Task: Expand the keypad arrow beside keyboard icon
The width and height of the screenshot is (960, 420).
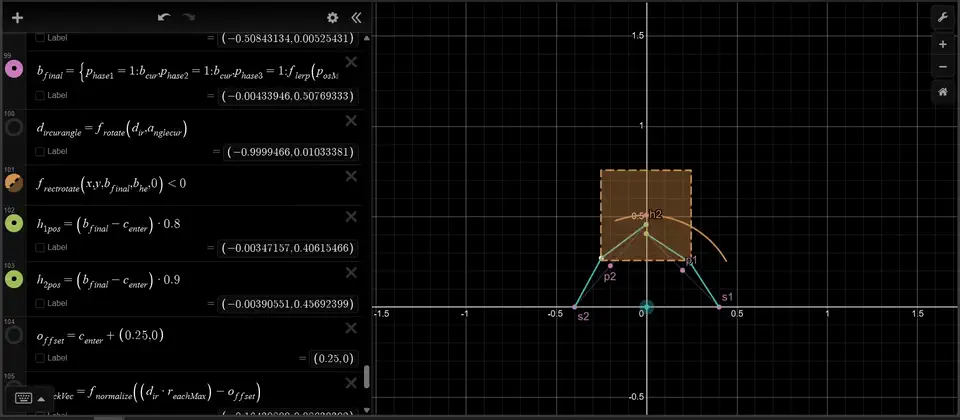Action: pyautogui.click(x=41, y=399)
